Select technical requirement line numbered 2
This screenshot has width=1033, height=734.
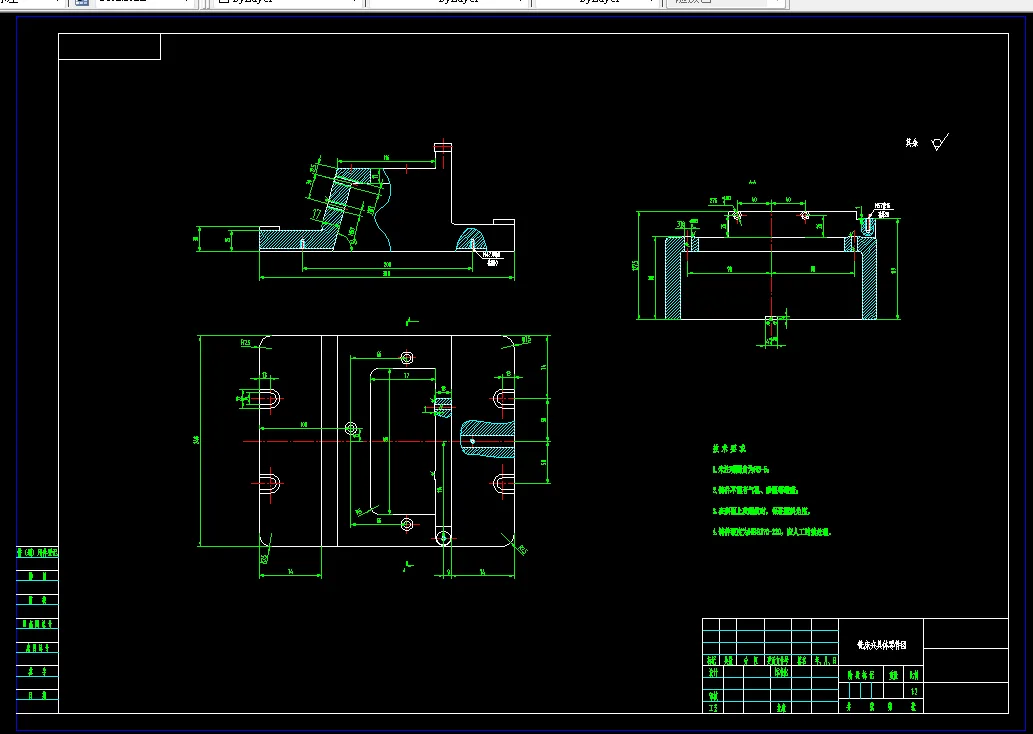coord(755,490)
